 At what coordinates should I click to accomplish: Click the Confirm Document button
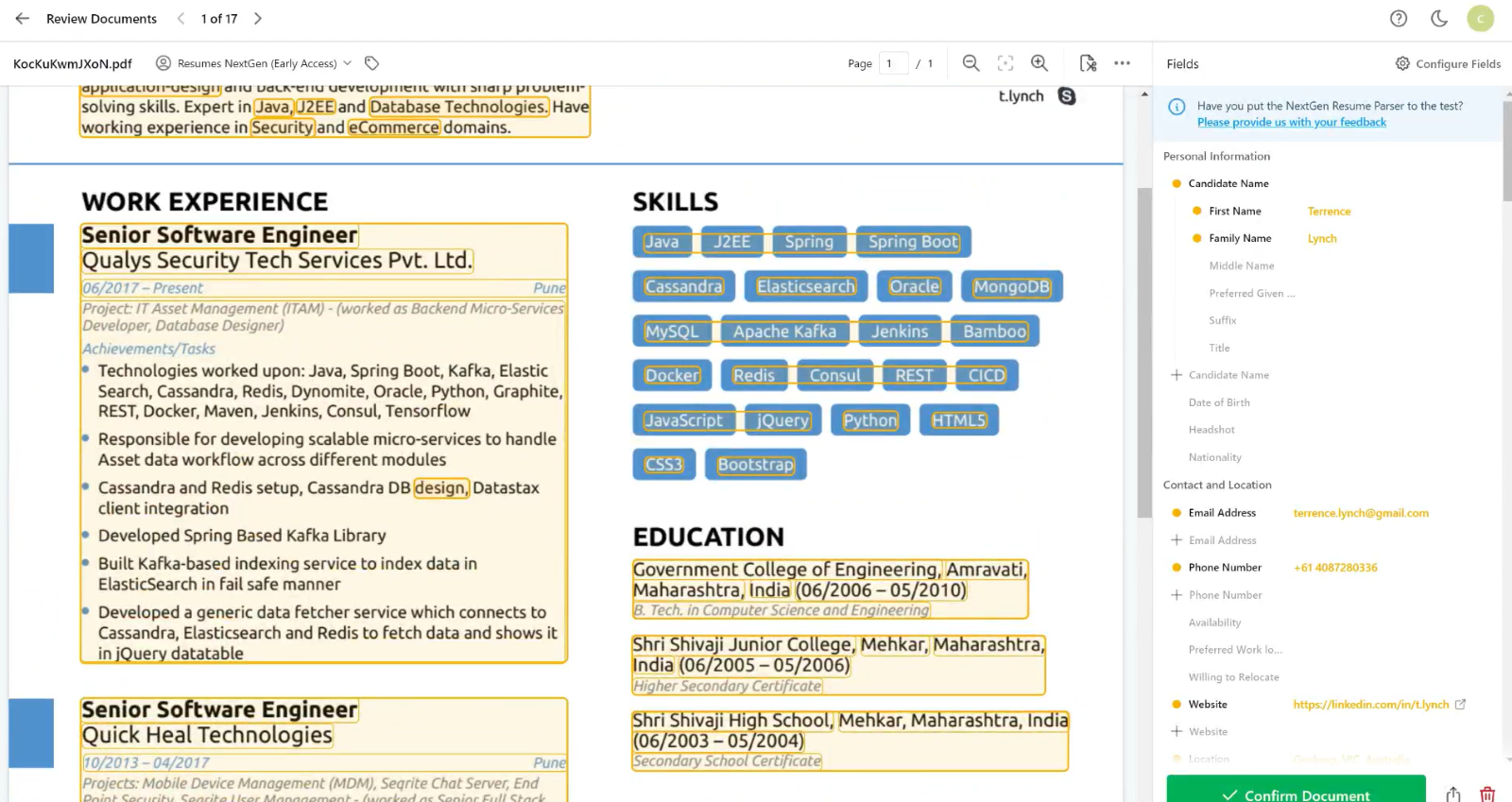(x=1296, y=791)
